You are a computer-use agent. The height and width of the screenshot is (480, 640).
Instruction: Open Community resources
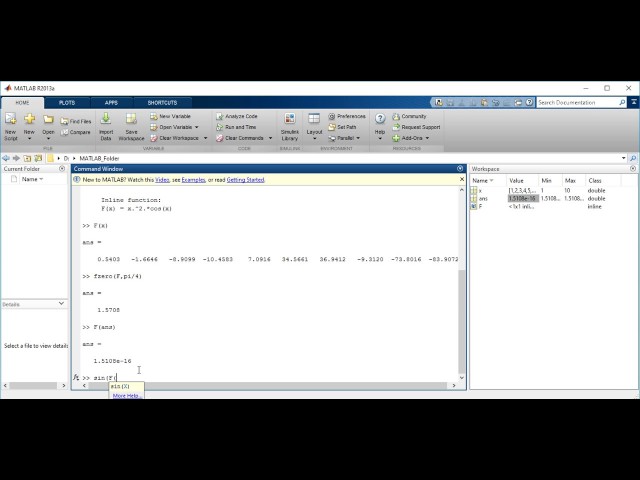pos(409,116)
